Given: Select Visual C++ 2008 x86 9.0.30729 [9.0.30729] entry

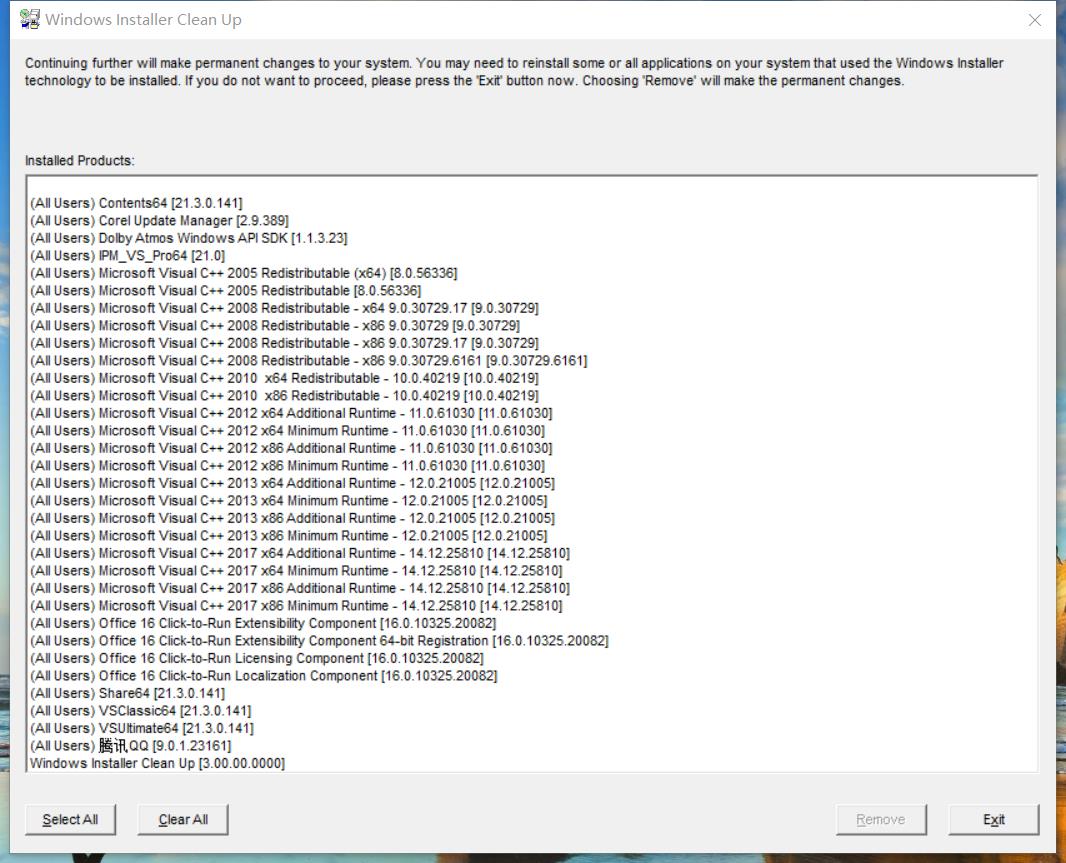Looking at the screenshot, I should (275, 326).
